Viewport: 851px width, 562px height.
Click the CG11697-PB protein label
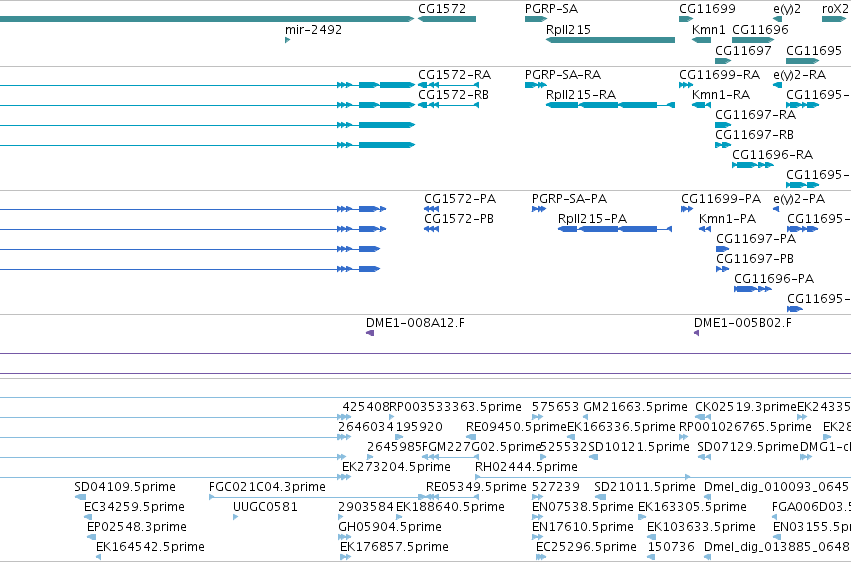click(x=755, y=259)
